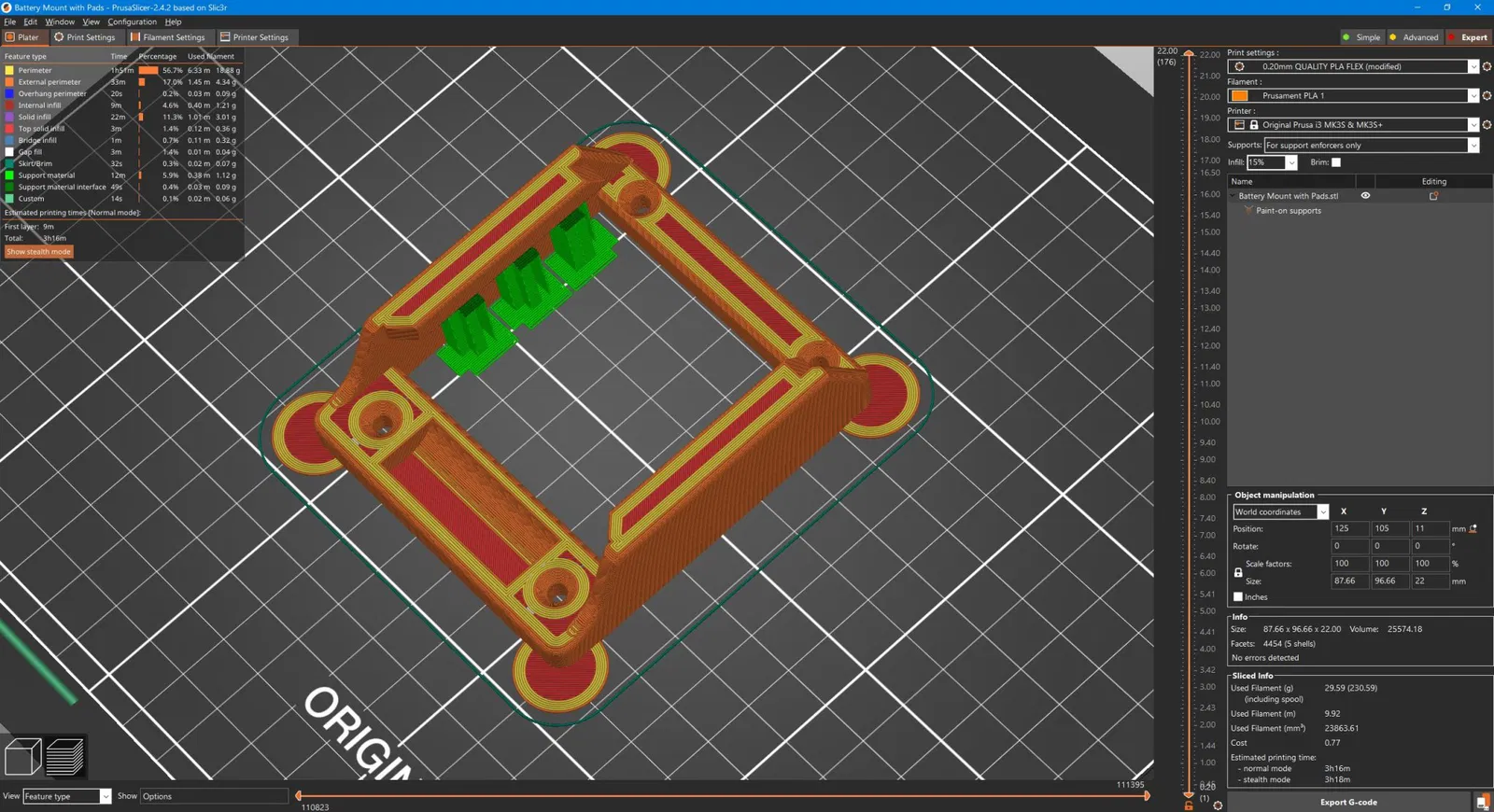The width and height of the screenshot is (1494, 812).
Task: Click the Export G-code button
Action: click(1348, 802)
